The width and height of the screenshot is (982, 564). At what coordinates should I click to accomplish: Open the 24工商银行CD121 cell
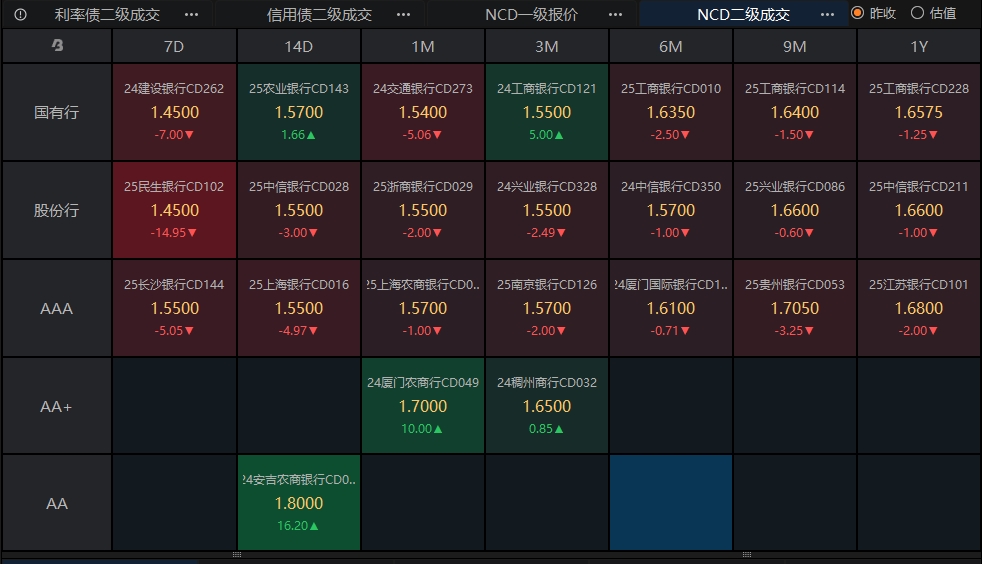[547, 112]
